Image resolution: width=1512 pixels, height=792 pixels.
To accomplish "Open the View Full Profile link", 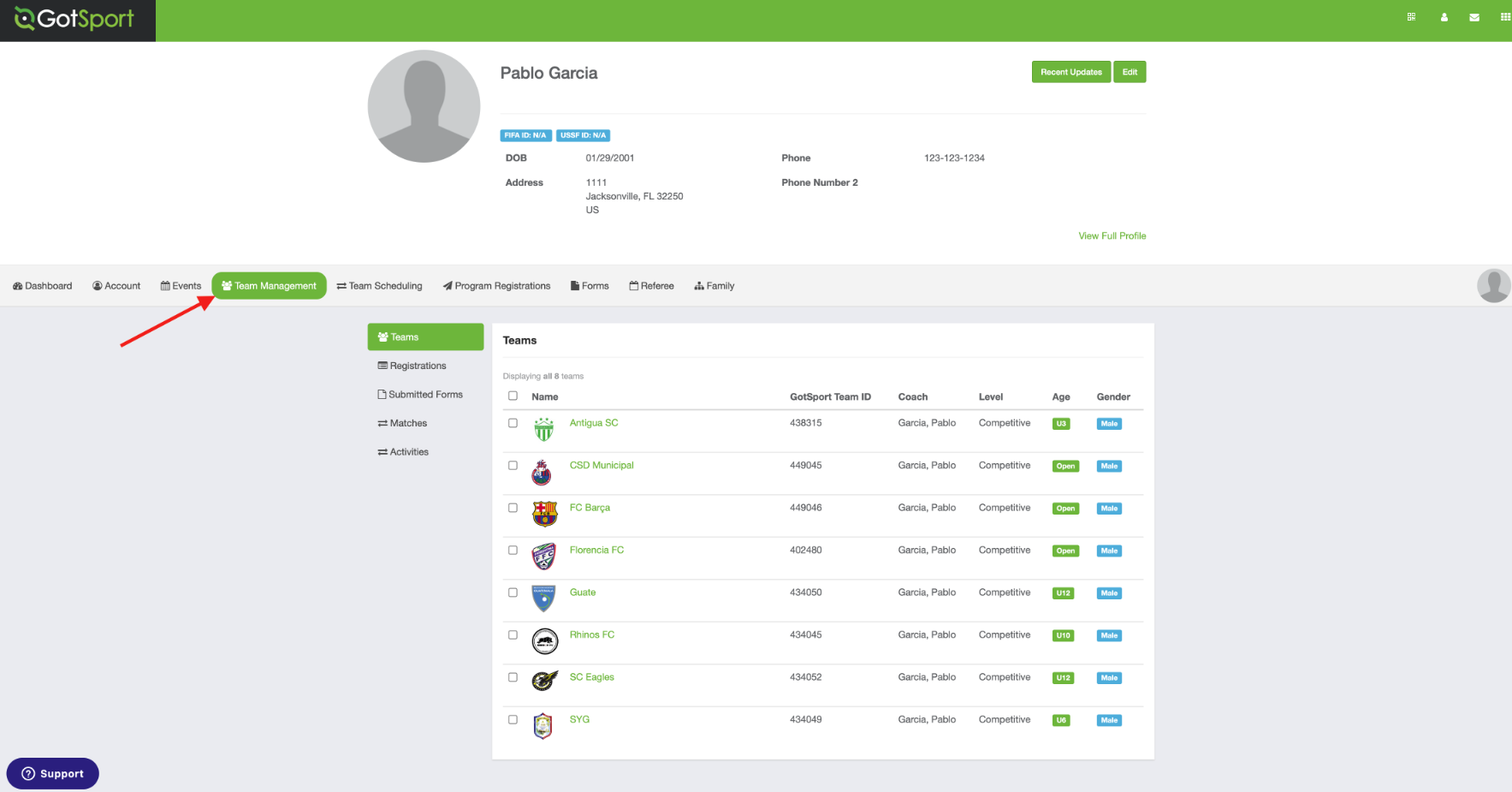I will coord(1112,236).
